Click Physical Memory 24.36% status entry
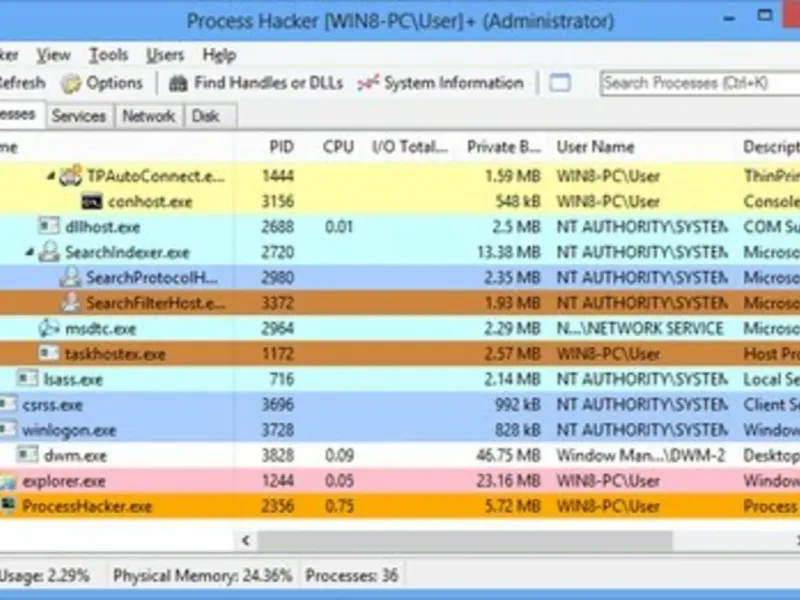The image size is (800, 600). click(x=203, y=576)
